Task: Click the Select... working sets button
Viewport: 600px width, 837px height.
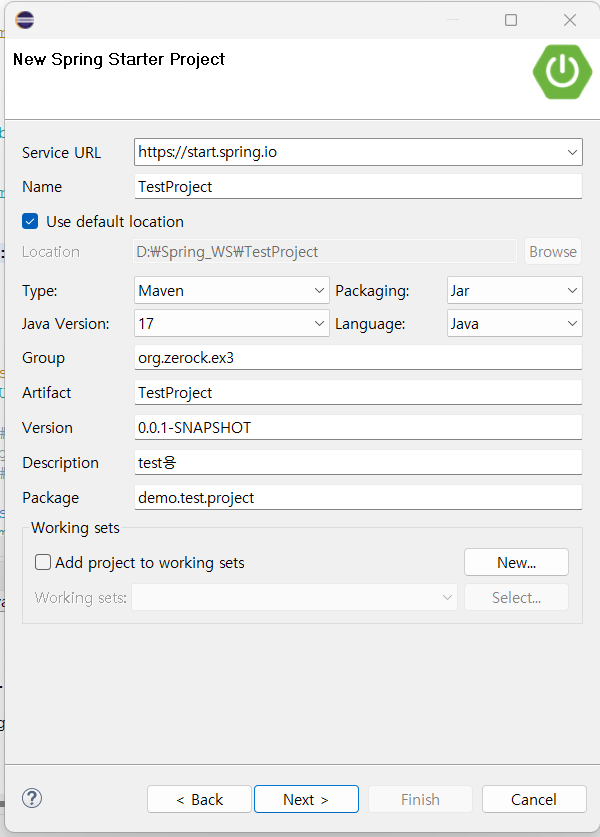Action: pyautogui.click(x=516, y=597)
